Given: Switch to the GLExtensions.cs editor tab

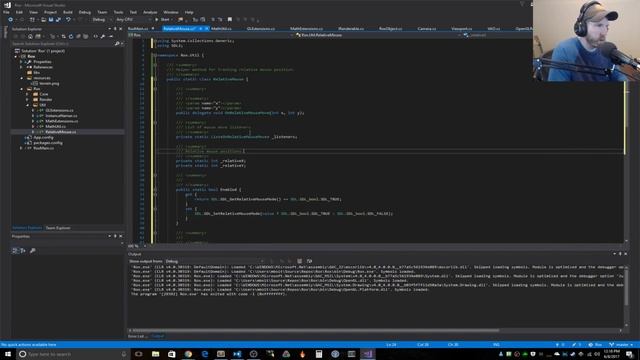Looking at the screenshot, I should (x=261, y=29).
